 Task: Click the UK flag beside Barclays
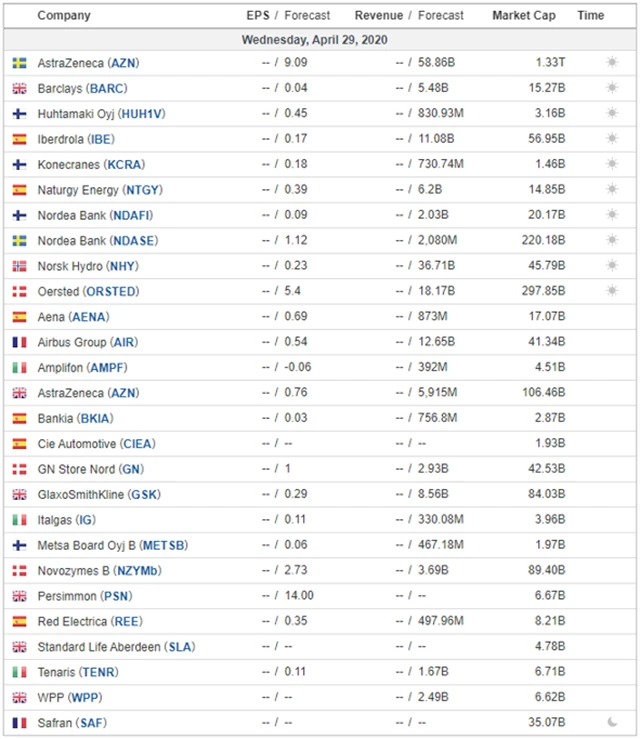click(x=19, y=88)
